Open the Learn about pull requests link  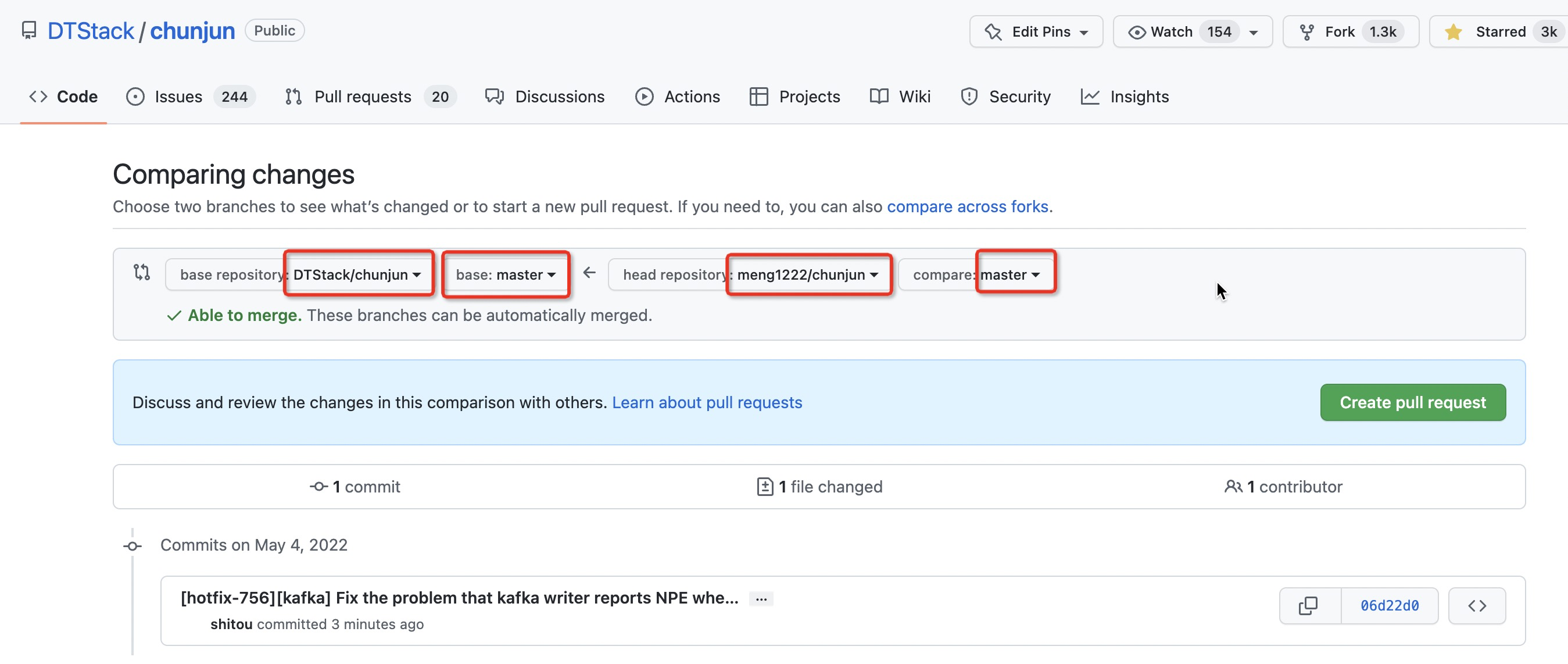coord(707,403)
